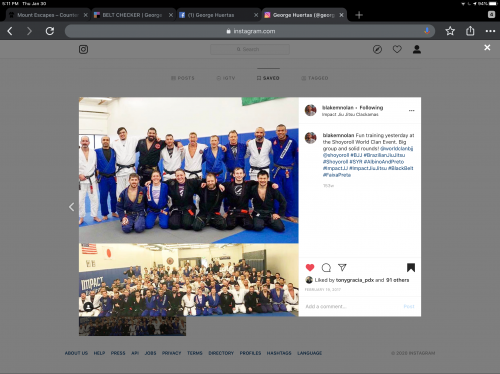The image size is (500, 374).
Task: Open tagged people icon on photo
Action: point(88,307)
